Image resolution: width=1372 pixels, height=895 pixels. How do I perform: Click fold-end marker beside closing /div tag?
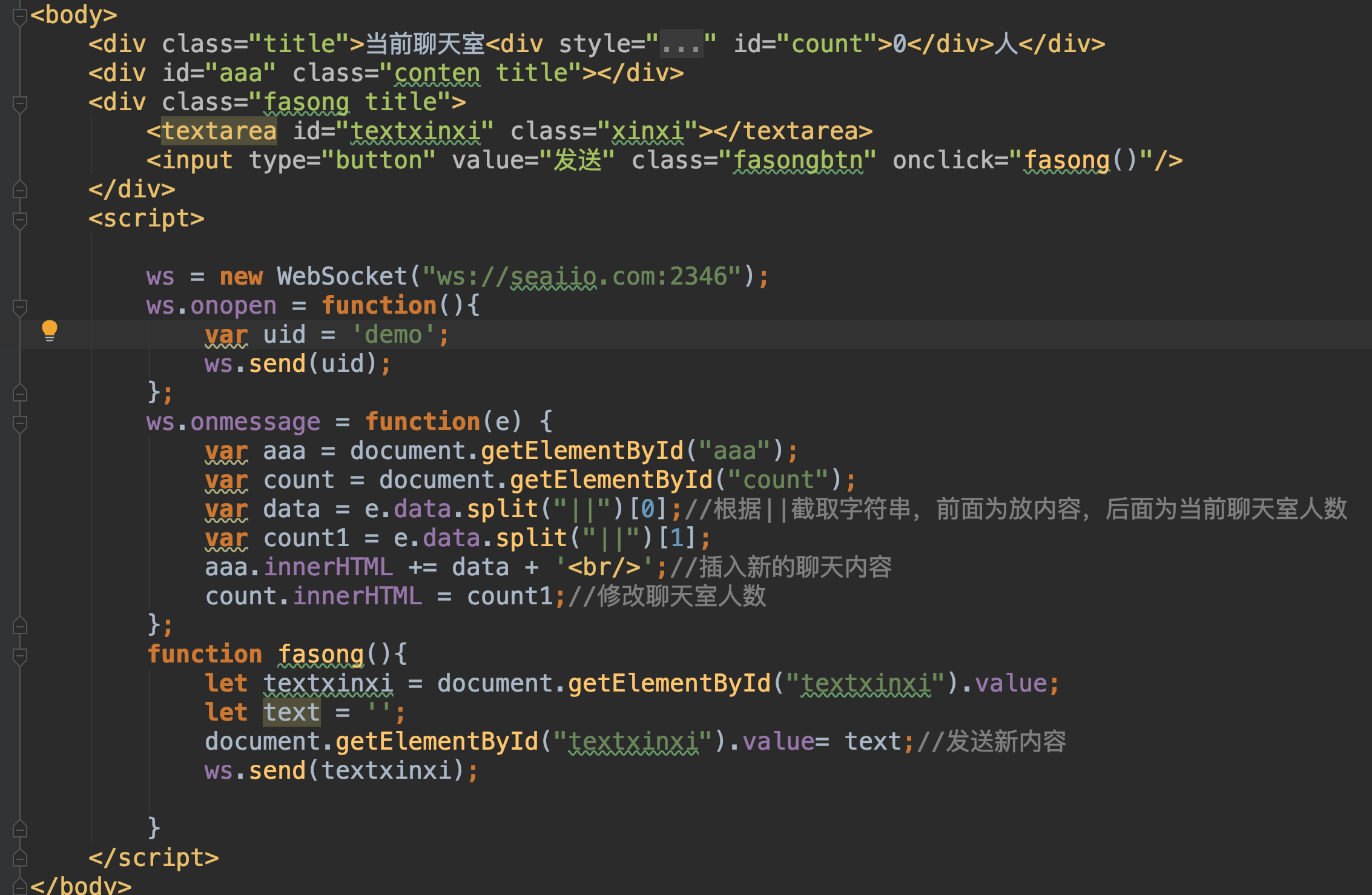(x=19, y=190)
